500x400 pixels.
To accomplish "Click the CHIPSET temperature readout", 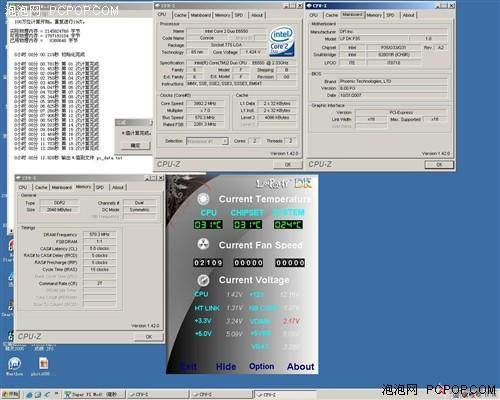I will point(248,225).
